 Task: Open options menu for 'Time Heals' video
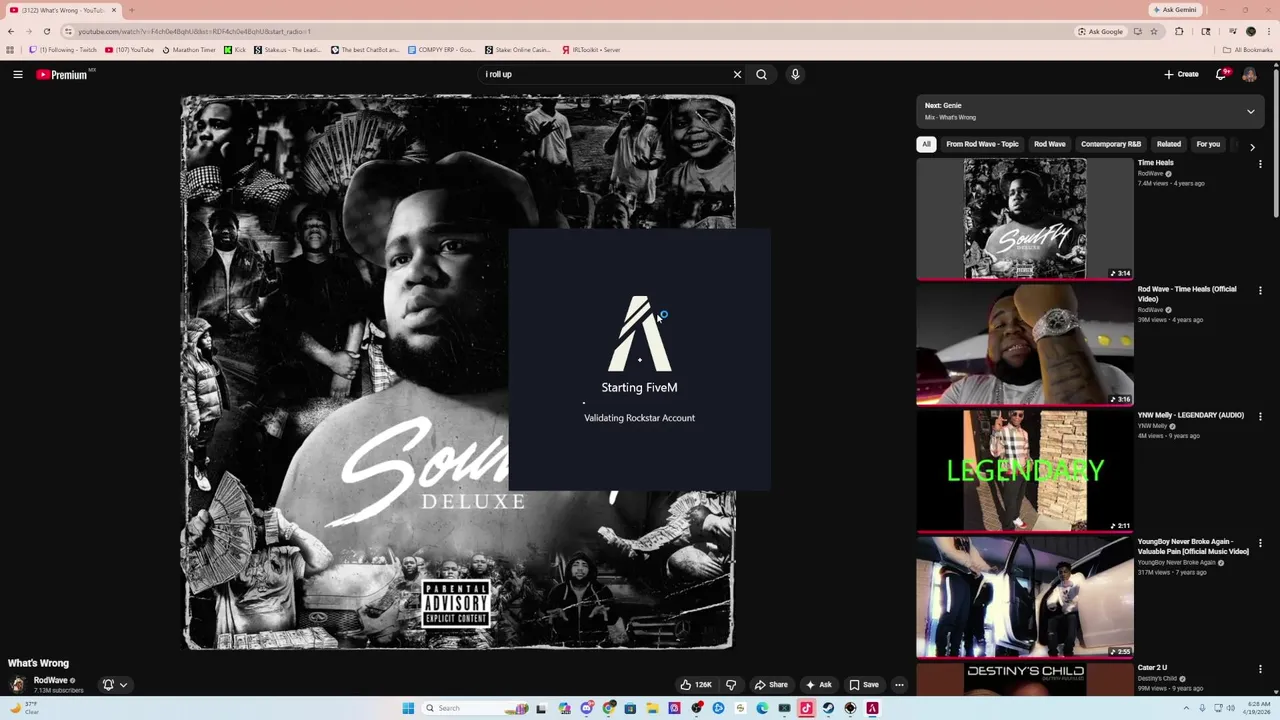click(x=1260, y=164)
